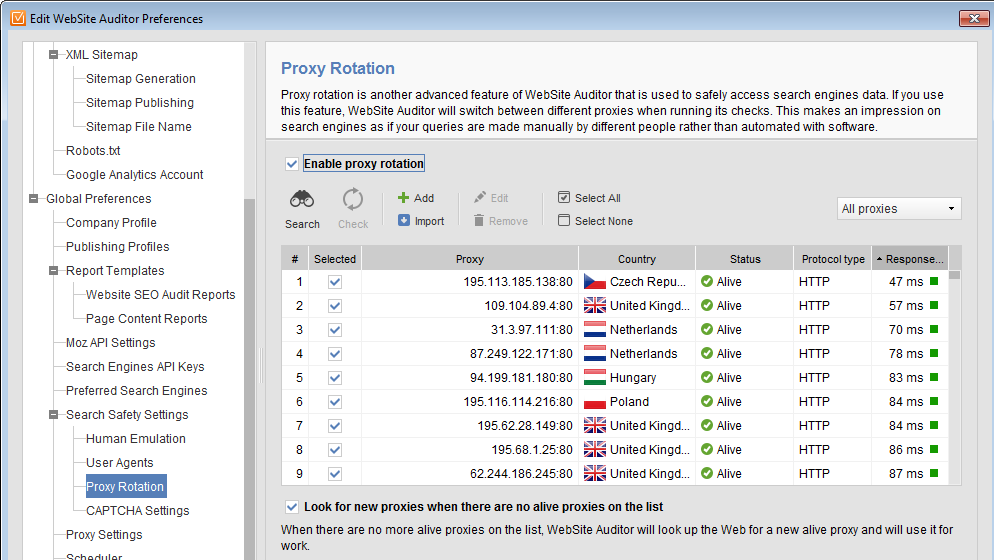The width and height of the screenshot is (994, 560).
Task: Collapse the Report Templates tree node
Action: [54, 271]
